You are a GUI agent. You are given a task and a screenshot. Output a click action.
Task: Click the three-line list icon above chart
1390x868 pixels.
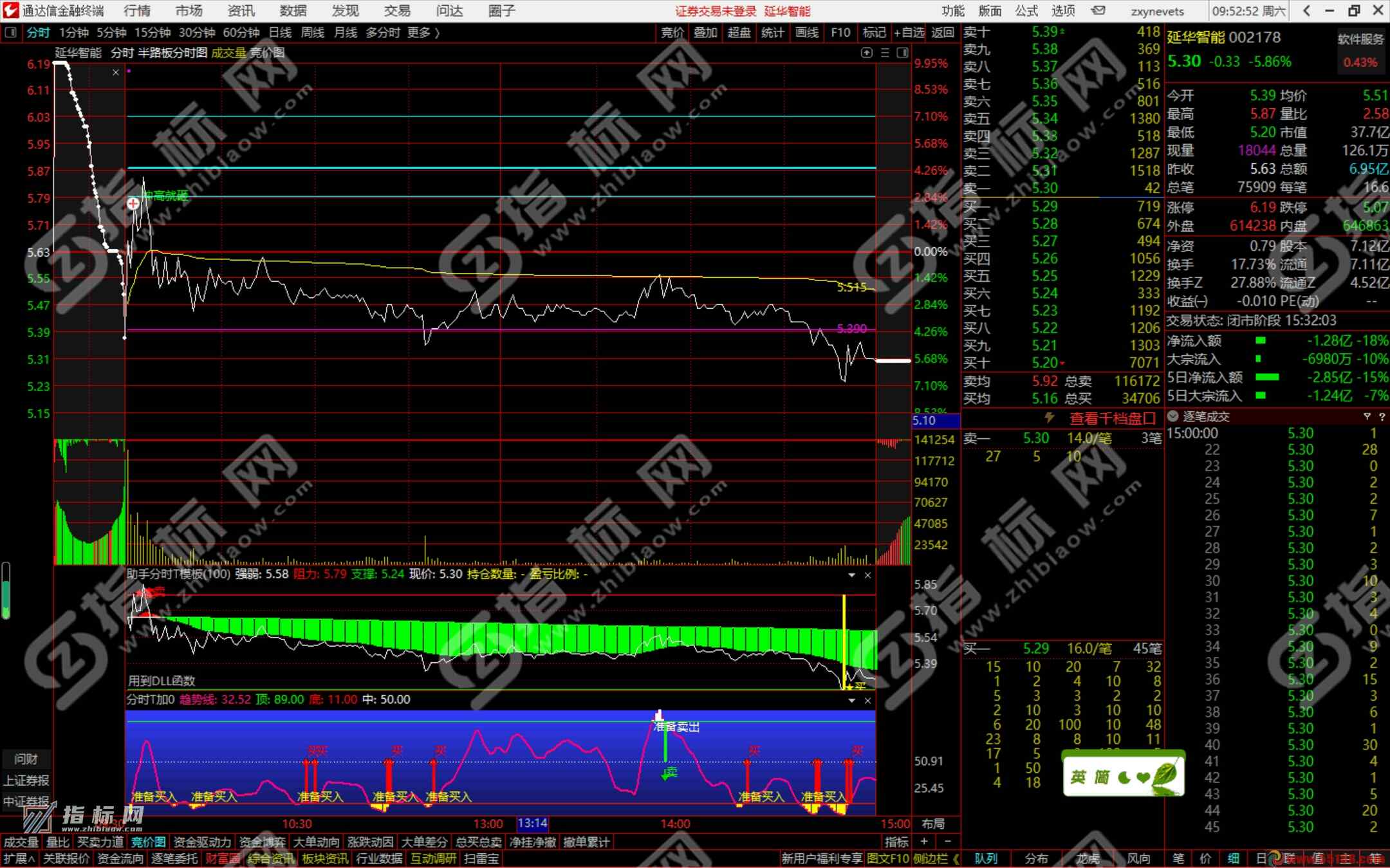point(885,53)
